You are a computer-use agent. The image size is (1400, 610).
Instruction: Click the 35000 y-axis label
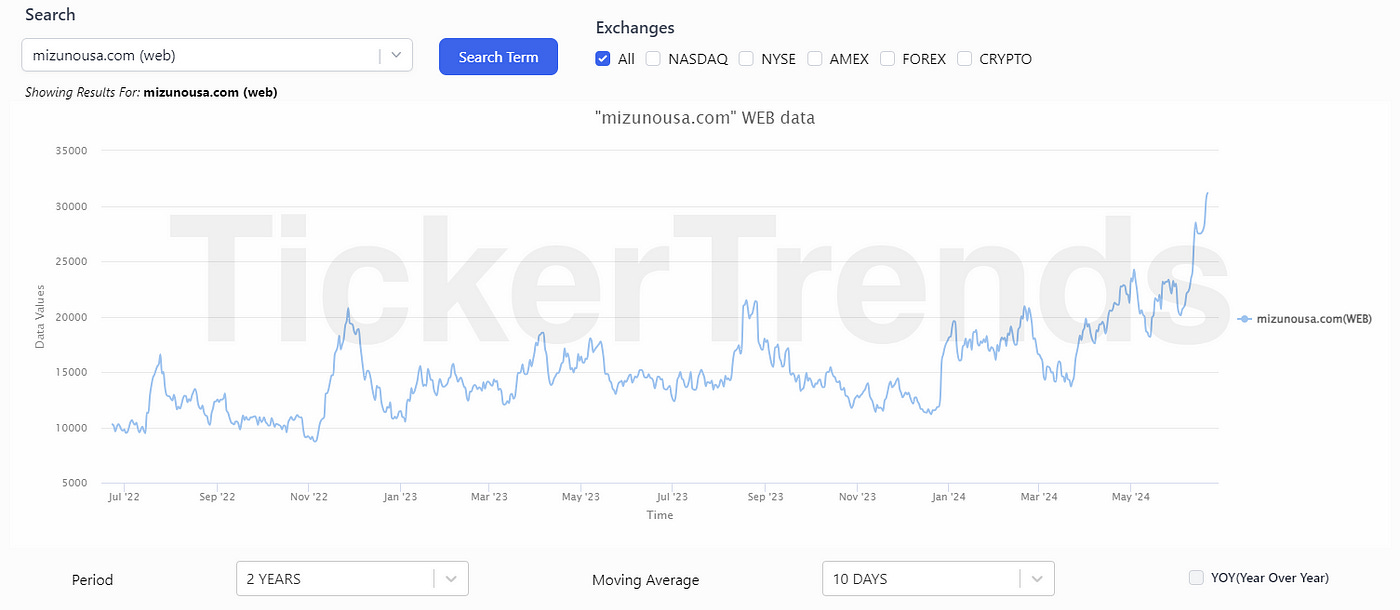pos(70,151)
